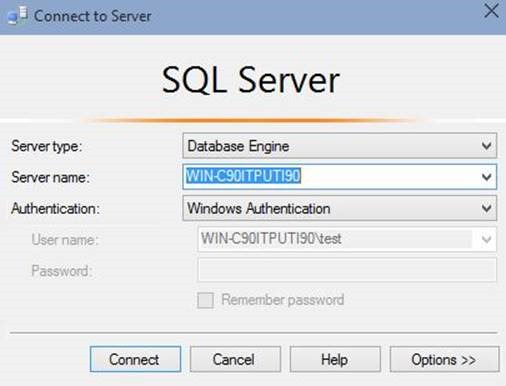The height and width of the screenshot is (386, 506).
Task: Click the Connect to Server title icon
Action: click(x=17, y=15)
